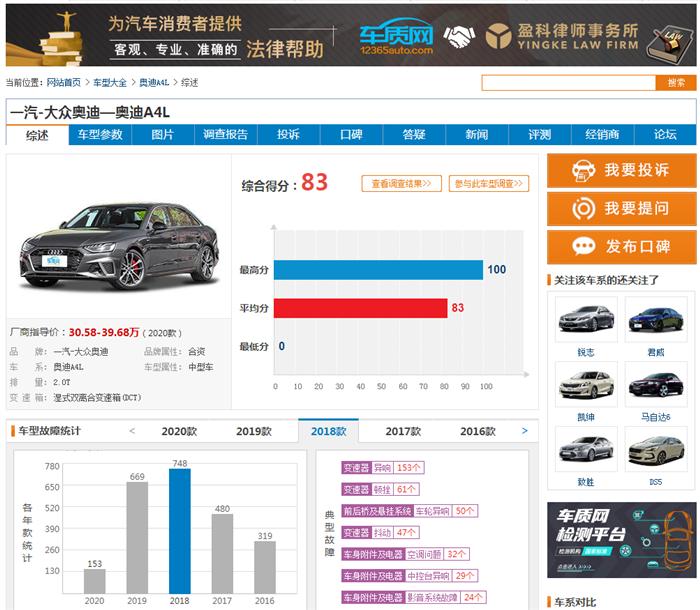700x610 pixels.
Task: Show earlier model years with left arrow
Action: pos(132,431)
